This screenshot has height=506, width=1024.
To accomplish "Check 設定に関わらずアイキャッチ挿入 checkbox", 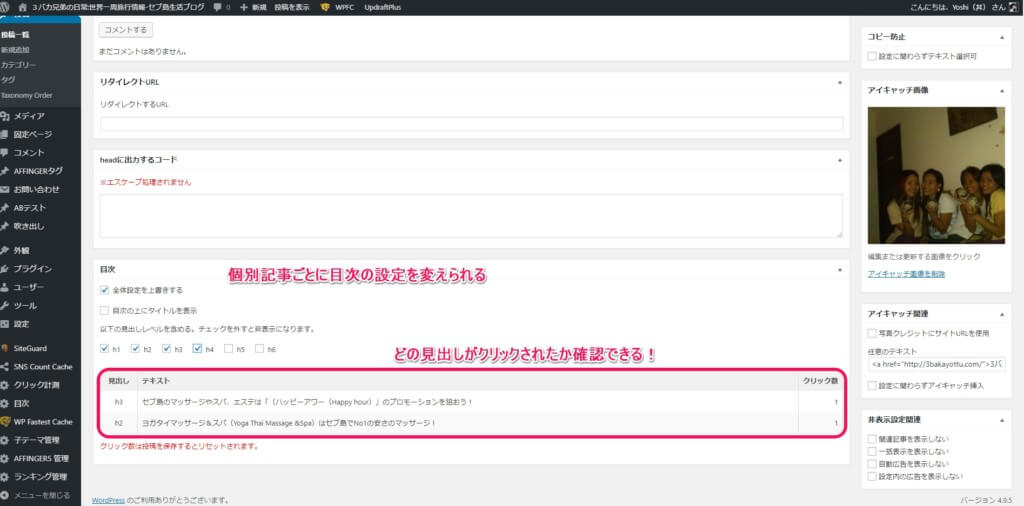I will pyautogui.click(x=872, y=386).
